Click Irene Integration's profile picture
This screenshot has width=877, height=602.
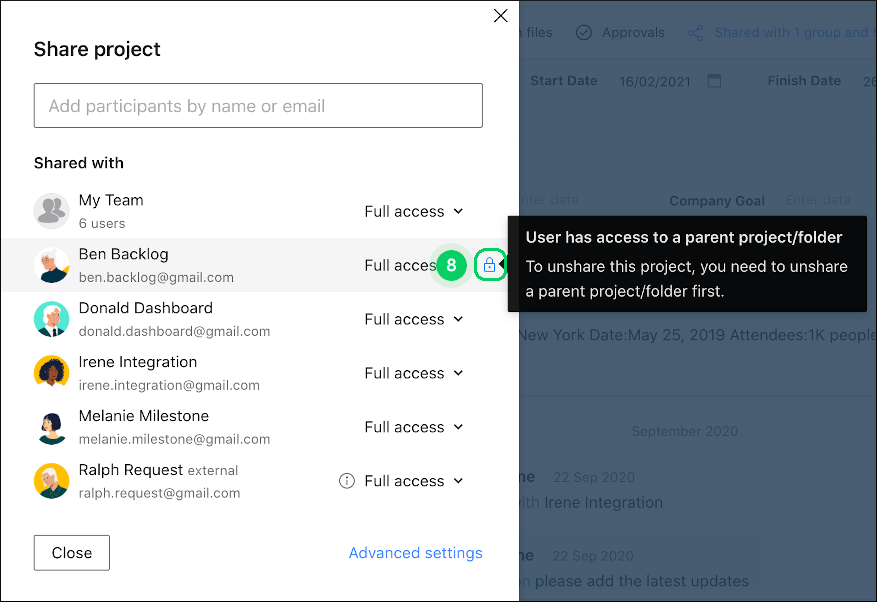tap(52, 373)
